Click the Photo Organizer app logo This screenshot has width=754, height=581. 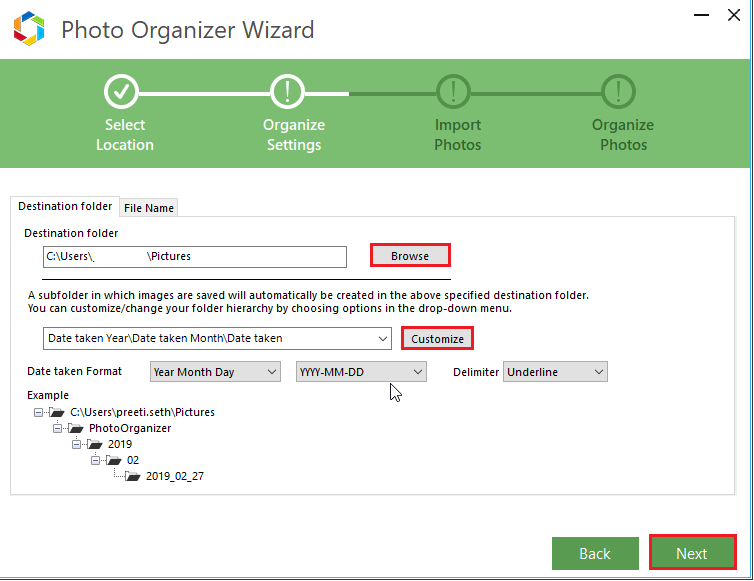[30, 29]
